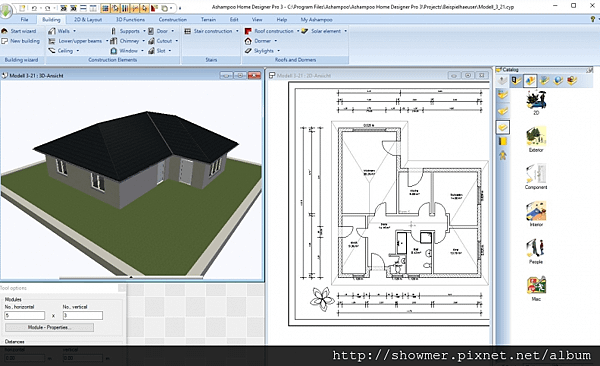Switch to the 3D Functions tab
The image size is (600, 366).
pyautogui.click(x=130, y=20)
